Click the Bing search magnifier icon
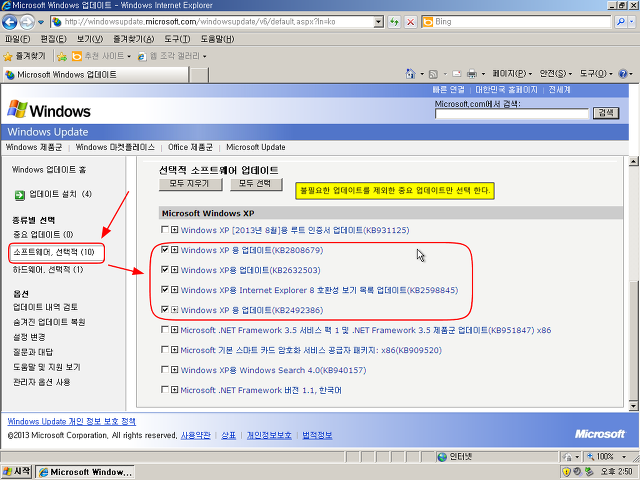This screenshot has width=640, height=480. (620, 22)
